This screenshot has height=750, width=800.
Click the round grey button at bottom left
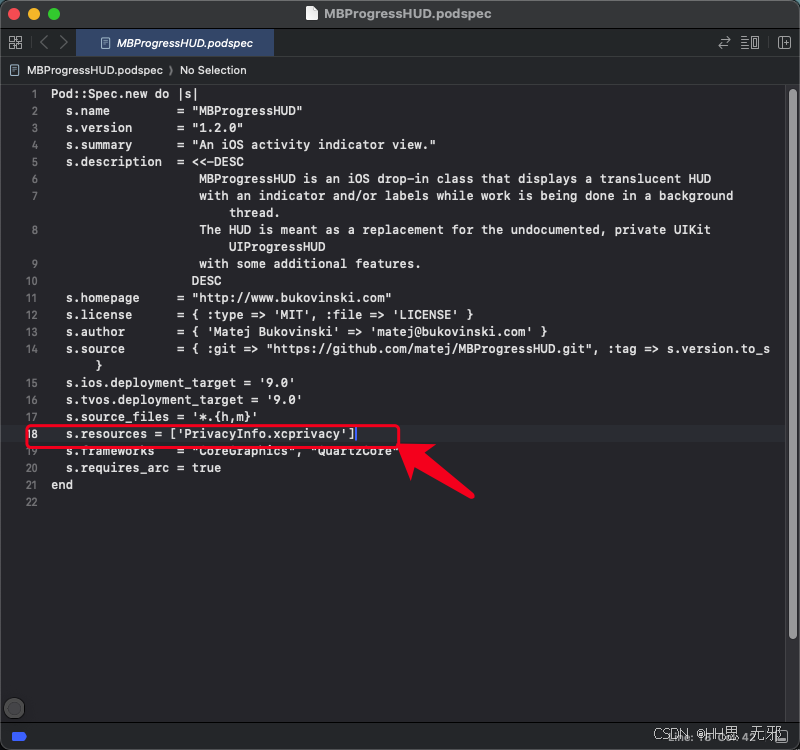point(14,708)
